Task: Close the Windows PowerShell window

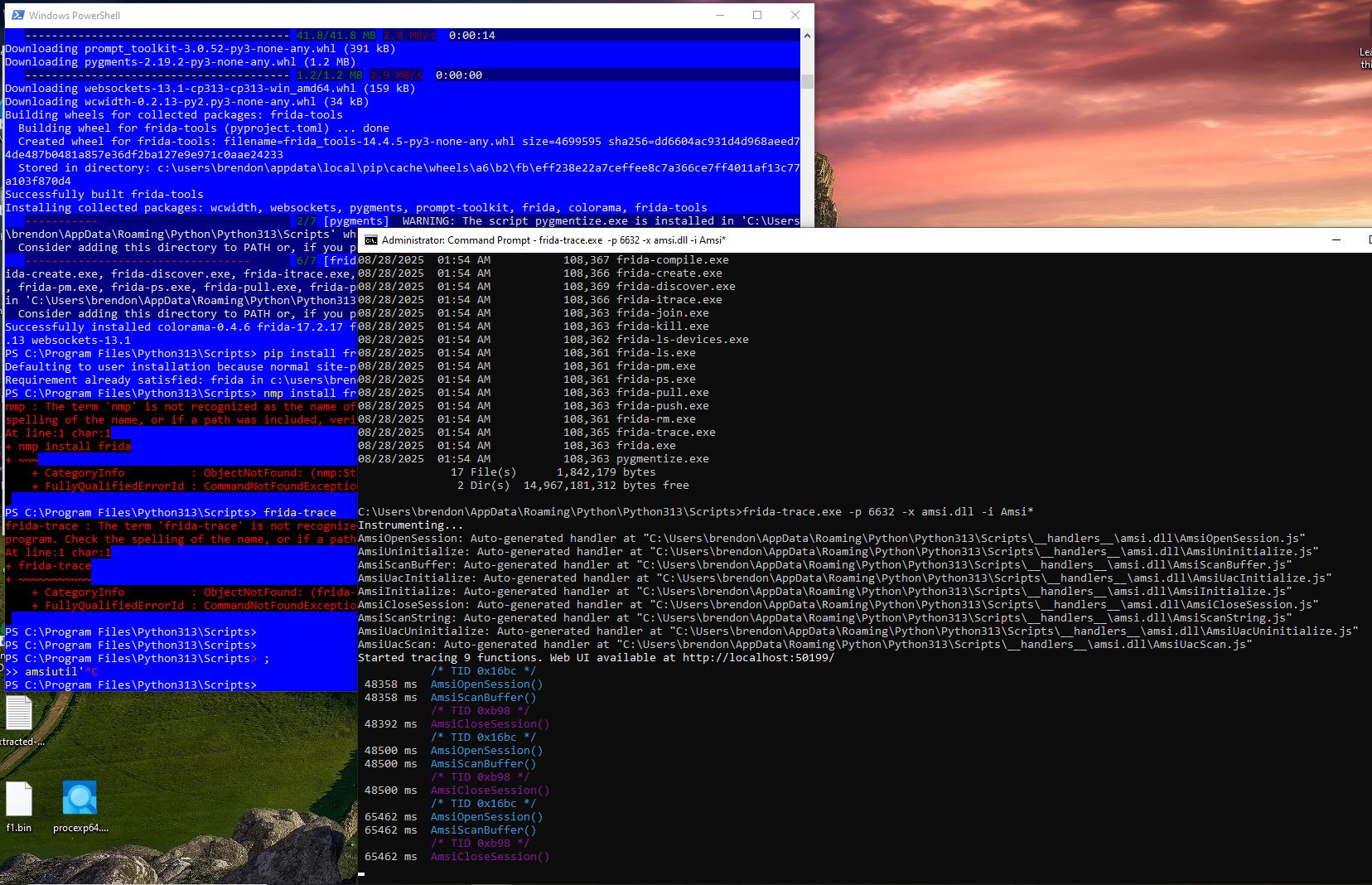Action: click(795, 15)
